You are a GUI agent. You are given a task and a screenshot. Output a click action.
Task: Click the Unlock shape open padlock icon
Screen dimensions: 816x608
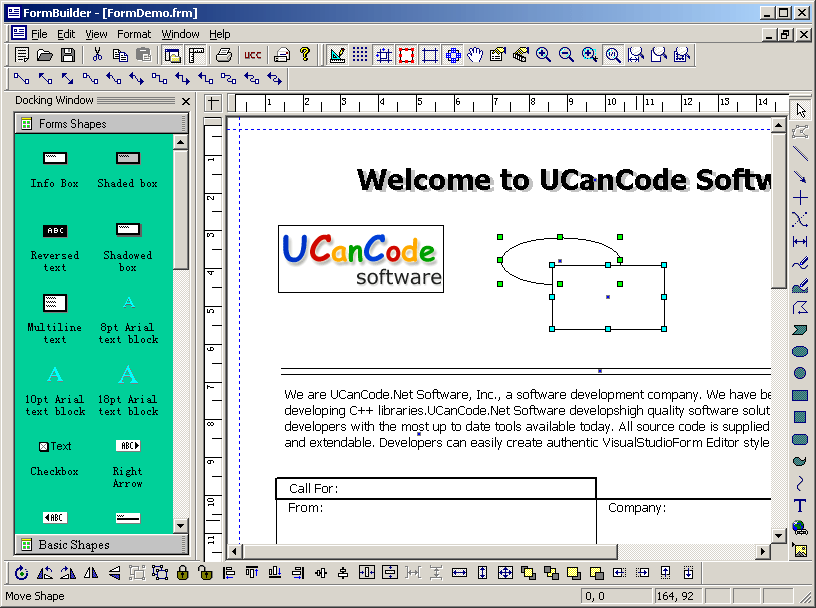click(x=205, y=573)
